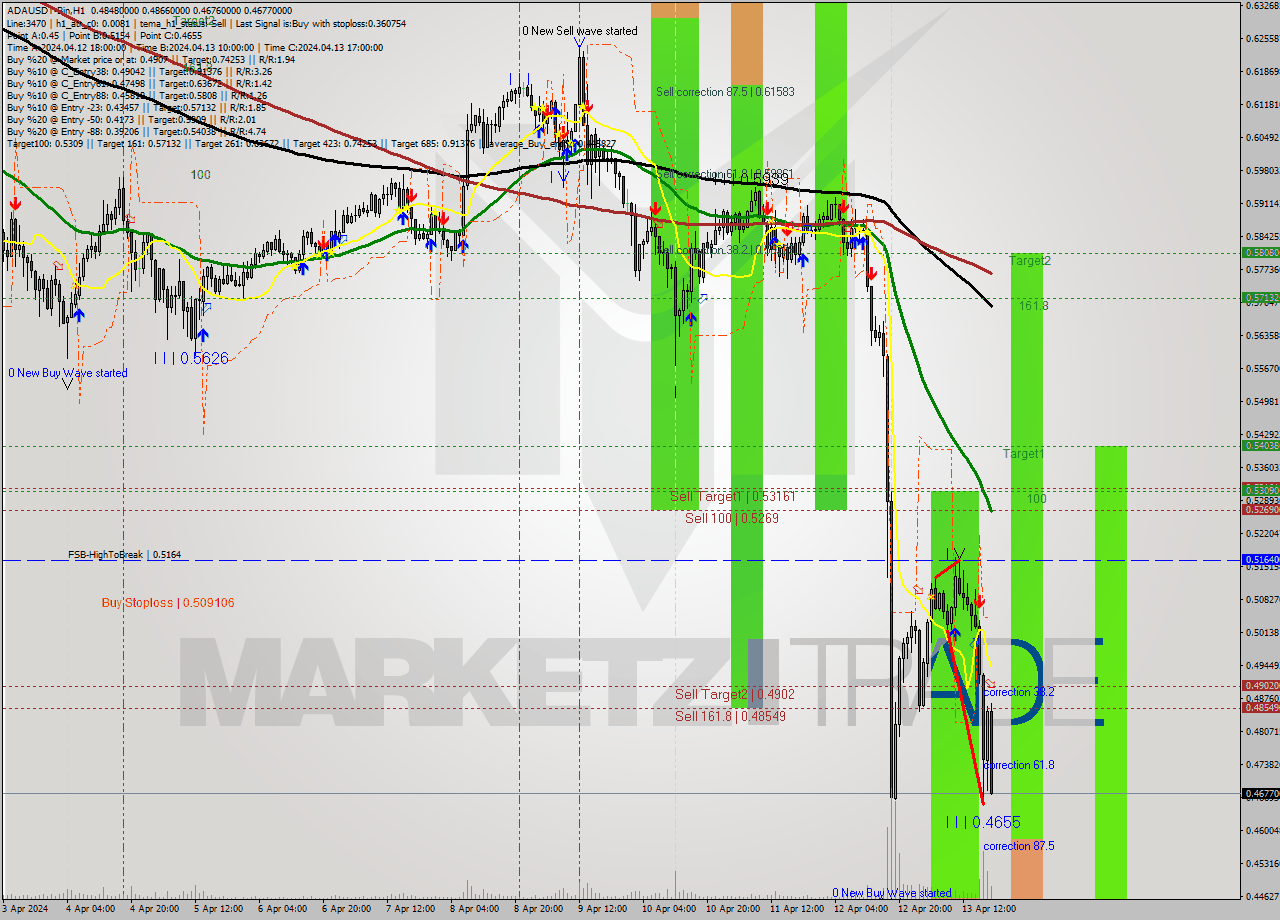Click the '13 Apr 12:00' time axis label
The image size is (1280, 920).
(x=988, y=909)
